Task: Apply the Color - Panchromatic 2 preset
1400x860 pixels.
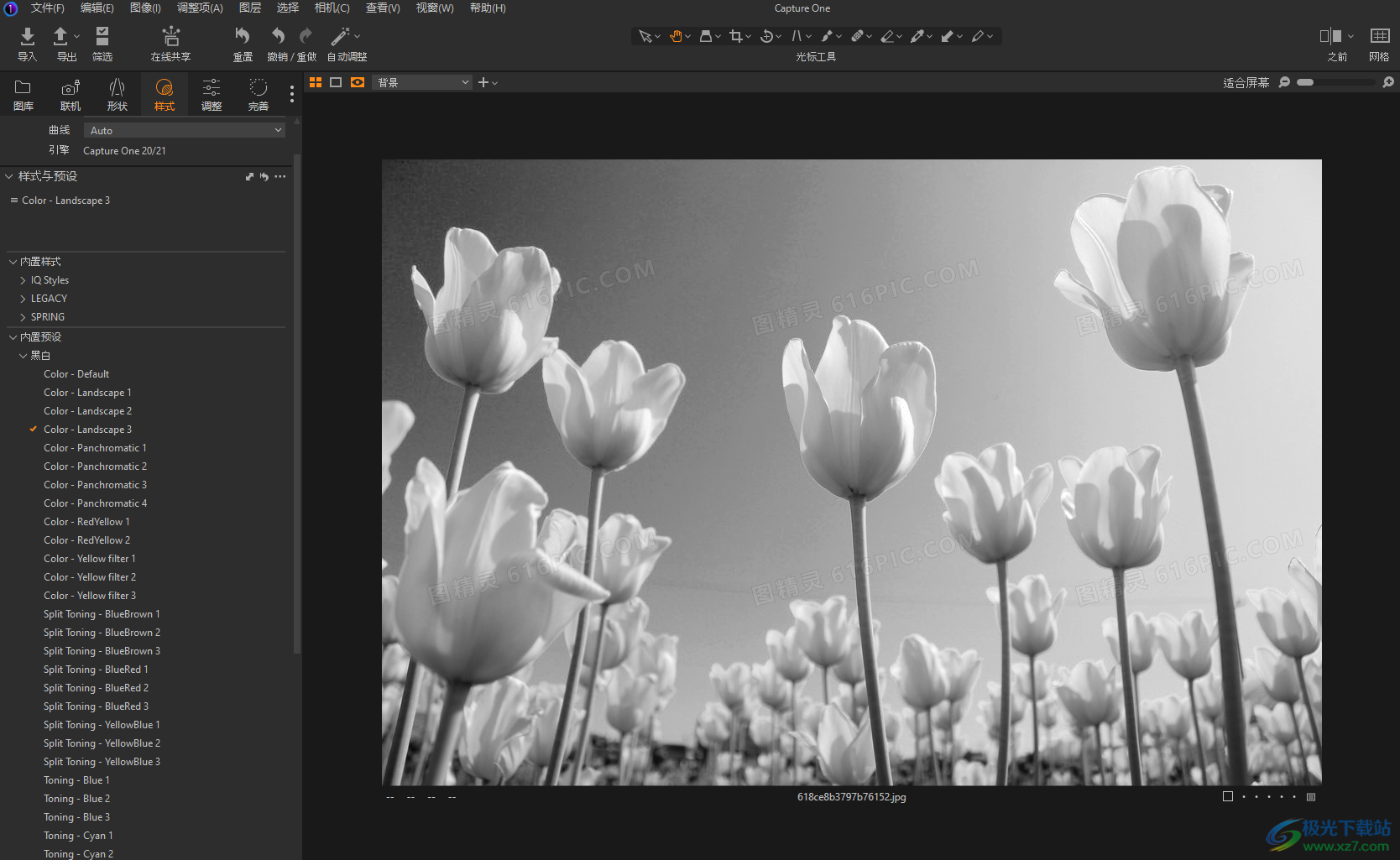Action: point(95,466)
